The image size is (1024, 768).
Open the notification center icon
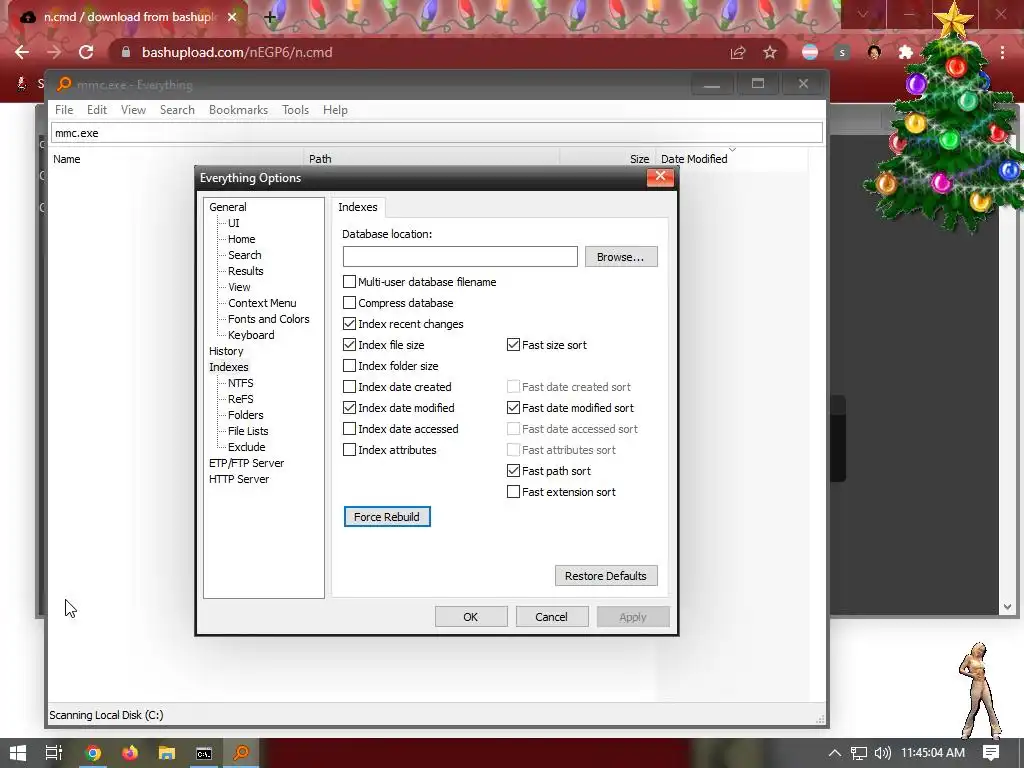click(x=991, y=753)
